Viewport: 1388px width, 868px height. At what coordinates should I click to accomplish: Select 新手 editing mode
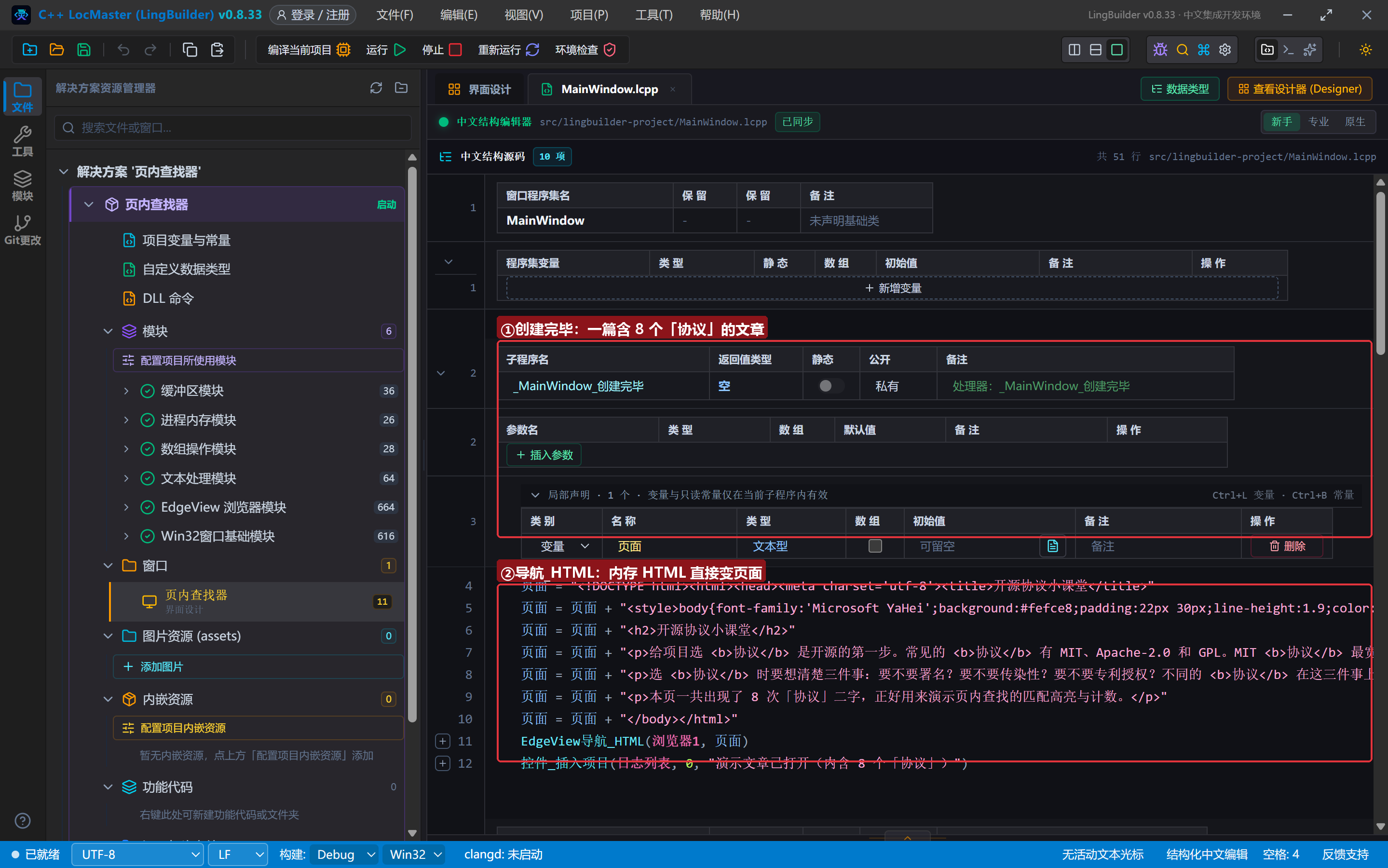click(x=1281, y=122)
